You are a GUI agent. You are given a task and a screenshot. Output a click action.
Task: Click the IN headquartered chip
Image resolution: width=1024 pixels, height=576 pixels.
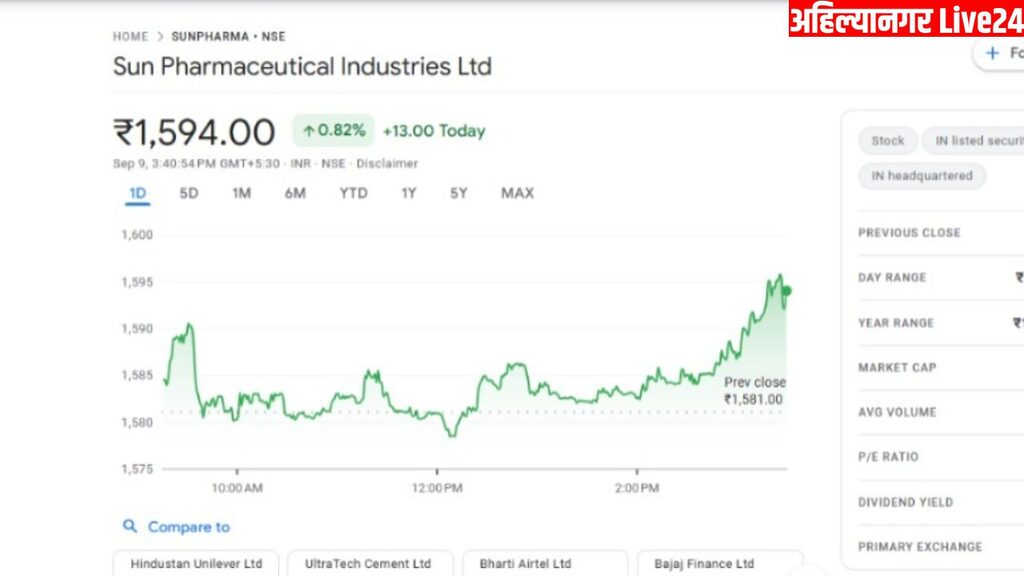pos(921,176)
